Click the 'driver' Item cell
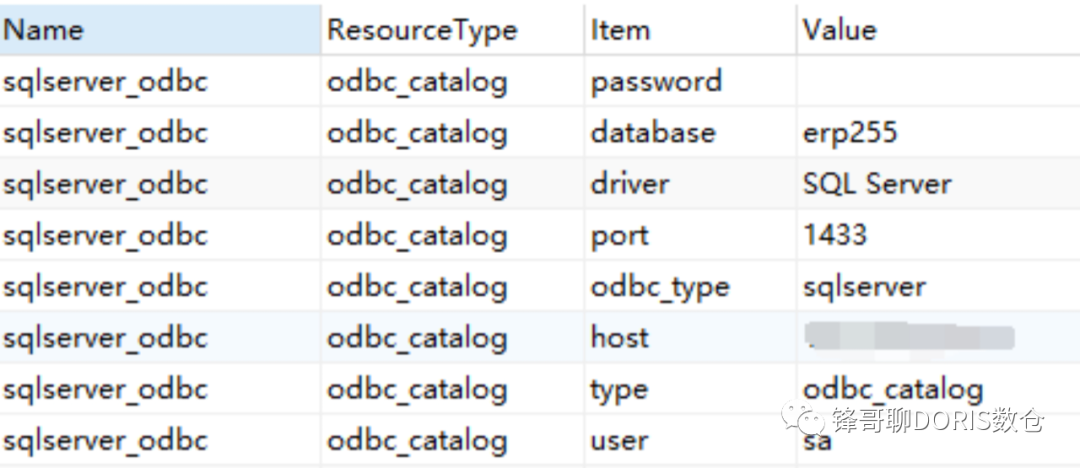Viewport: 1080px width, 468px height. click(630, 184)
